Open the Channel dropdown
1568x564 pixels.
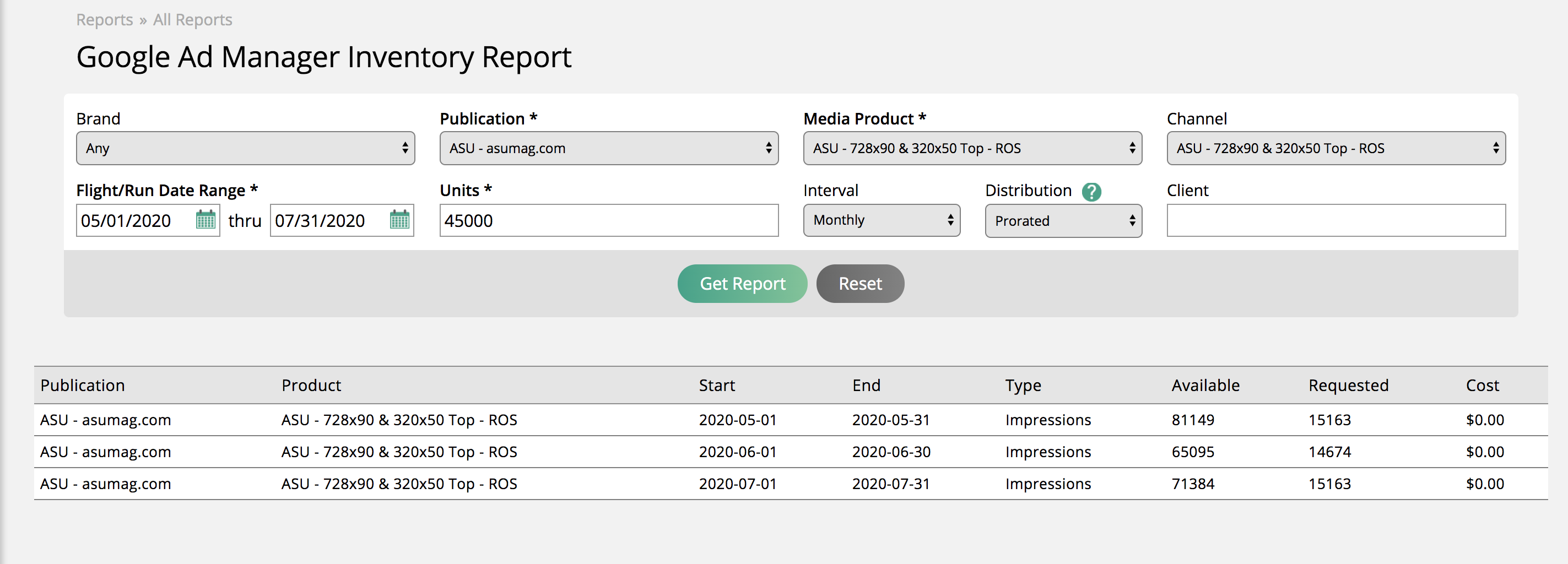coord(1336,148)
